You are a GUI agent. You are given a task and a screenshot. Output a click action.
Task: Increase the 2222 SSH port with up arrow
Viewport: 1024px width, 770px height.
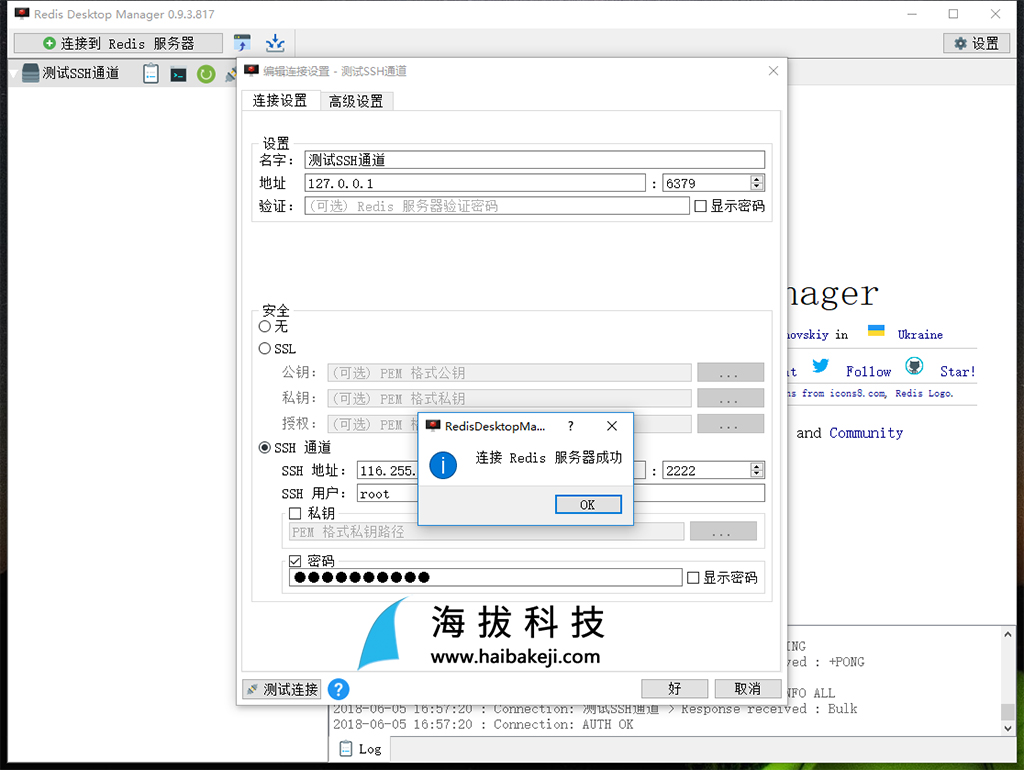[x=757, y=466]
